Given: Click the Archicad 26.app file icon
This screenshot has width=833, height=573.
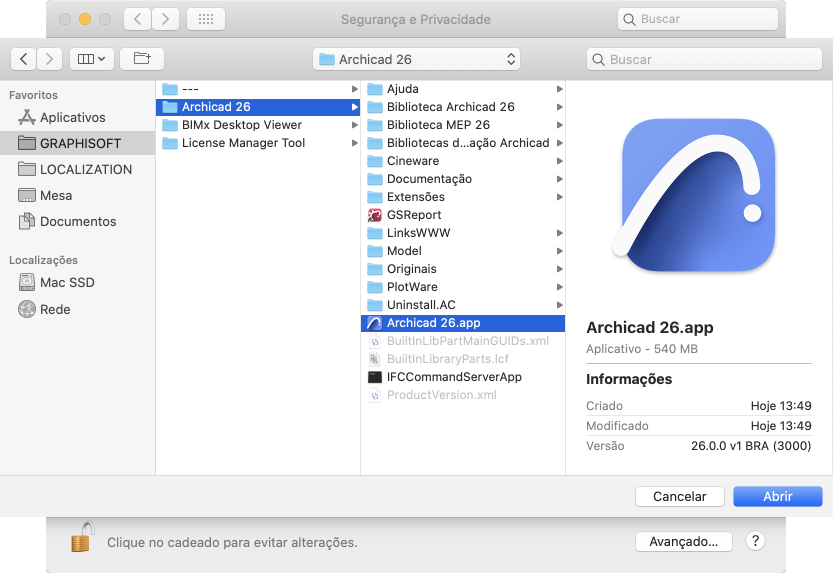Looking at the screenshot, I should [x=375, y=323].
